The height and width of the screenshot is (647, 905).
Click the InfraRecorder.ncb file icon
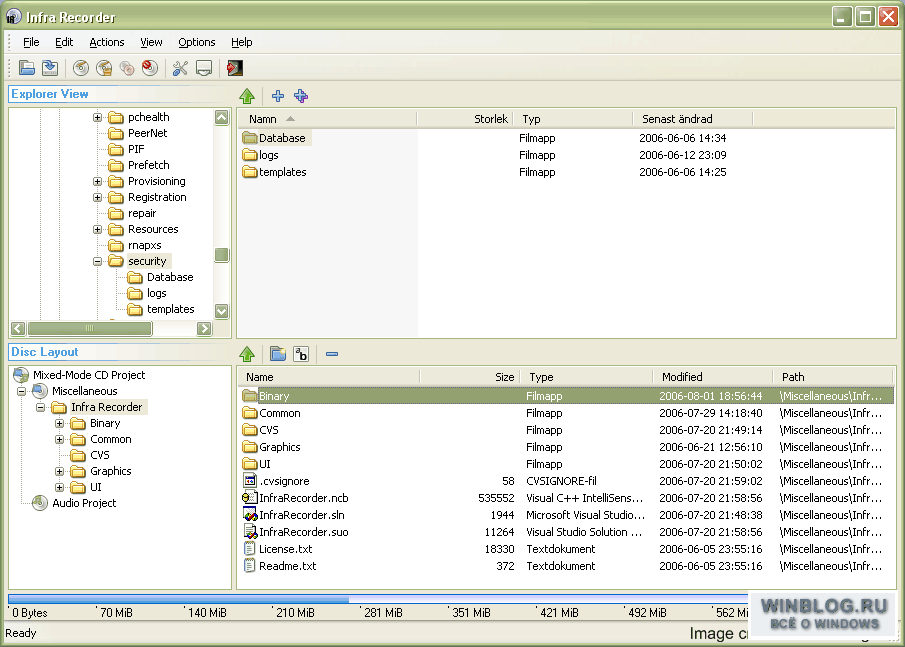[x=250, y=498]
